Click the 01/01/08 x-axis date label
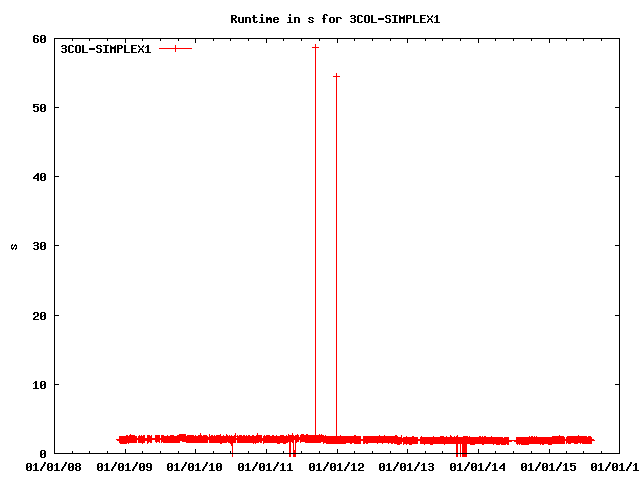640x480 pixels. (54, 466)
